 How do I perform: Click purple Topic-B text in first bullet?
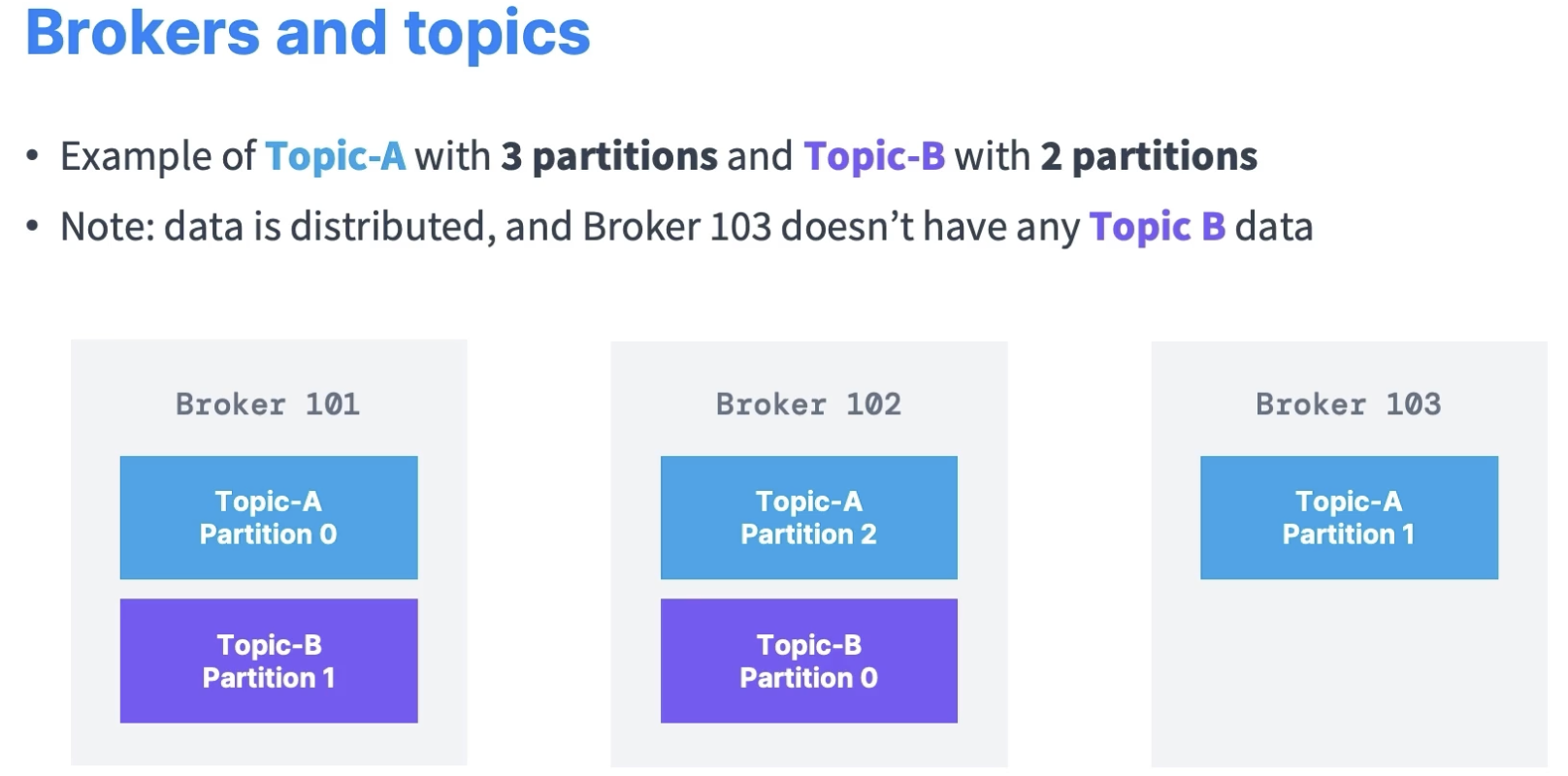click(x=874, y=156)
